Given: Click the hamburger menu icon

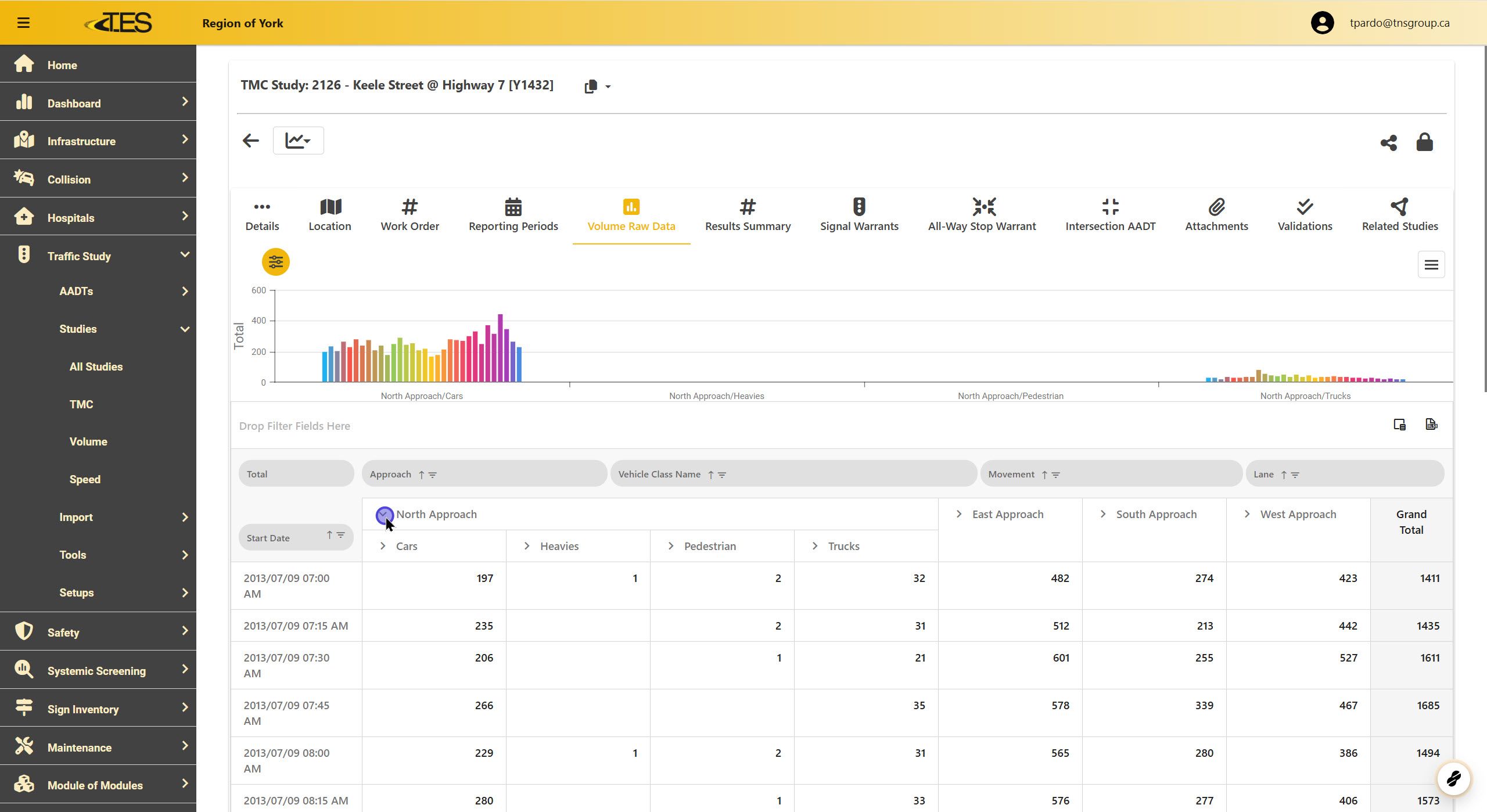Looking at the screenshot, I should pos(23,23).
